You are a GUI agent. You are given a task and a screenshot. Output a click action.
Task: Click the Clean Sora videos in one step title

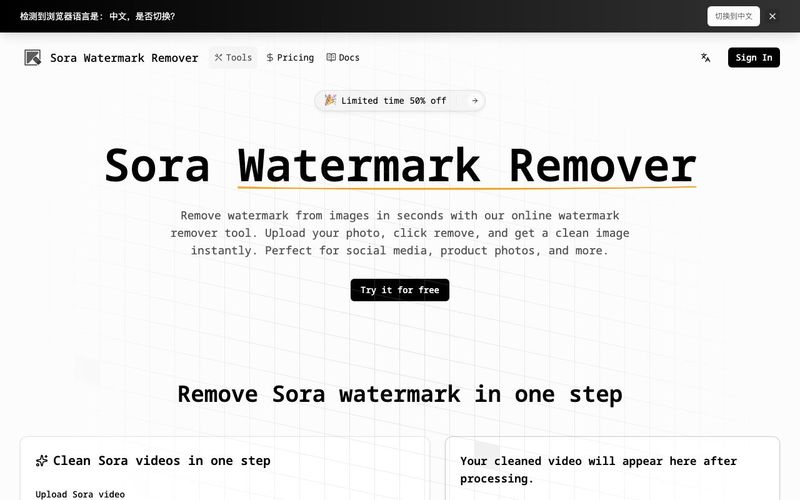click(161, 461)
